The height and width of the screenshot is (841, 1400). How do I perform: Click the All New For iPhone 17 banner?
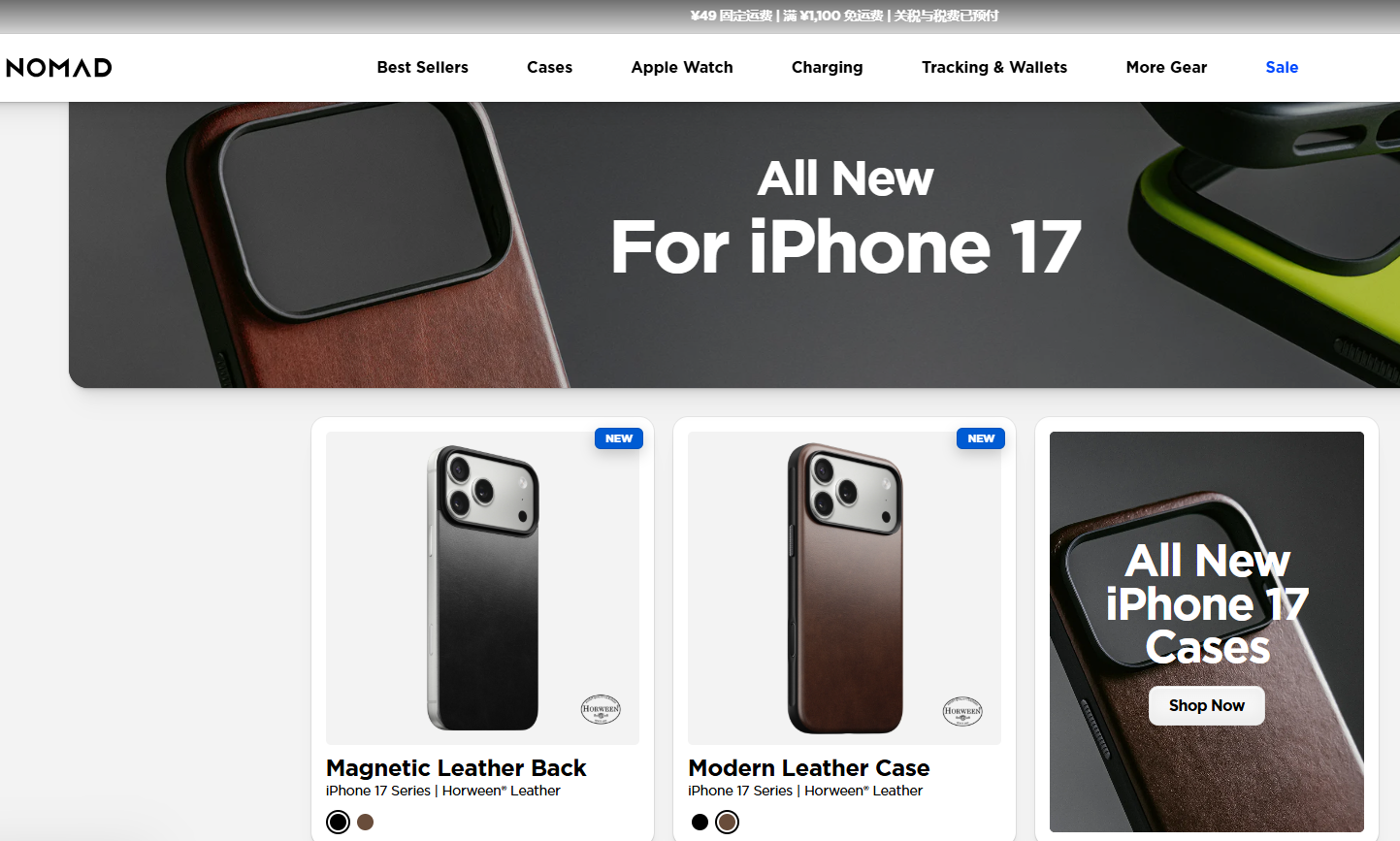point(734,244)
